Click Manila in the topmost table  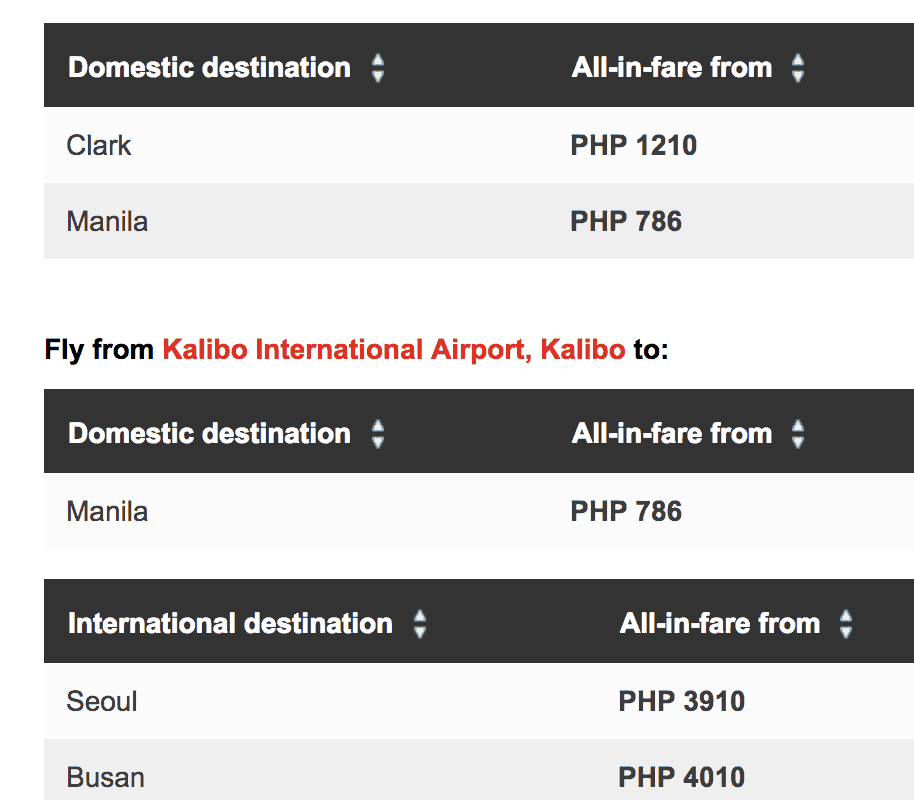click(x=107, y=222)
